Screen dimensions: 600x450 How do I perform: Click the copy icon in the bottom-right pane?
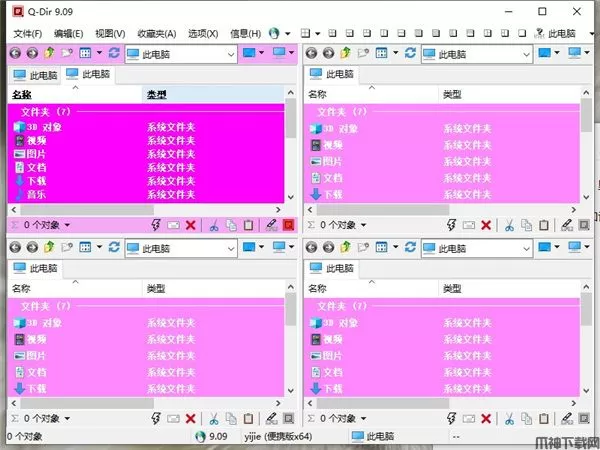(x=527, y=419)
